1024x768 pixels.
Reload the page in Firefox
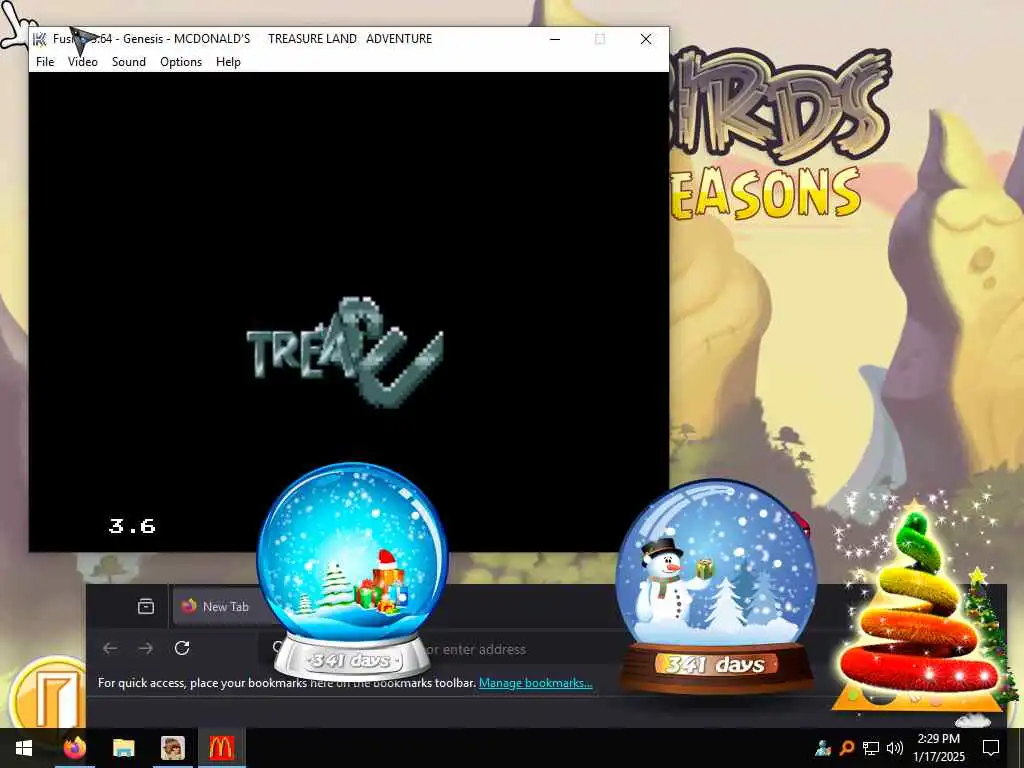pyautogui.click(x=182, y=648)
